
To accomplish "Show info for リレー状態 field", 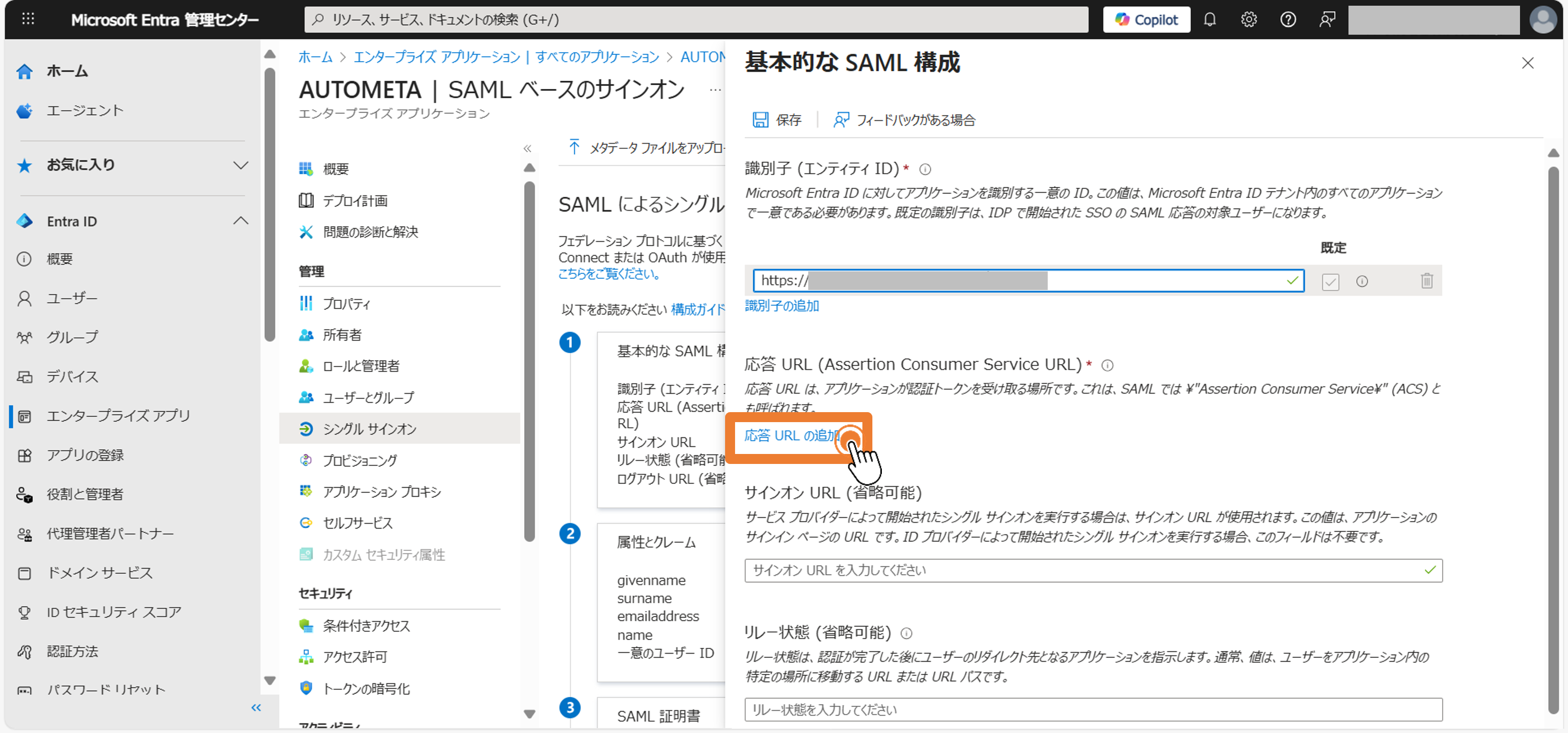I will click(x=906, y=633).
